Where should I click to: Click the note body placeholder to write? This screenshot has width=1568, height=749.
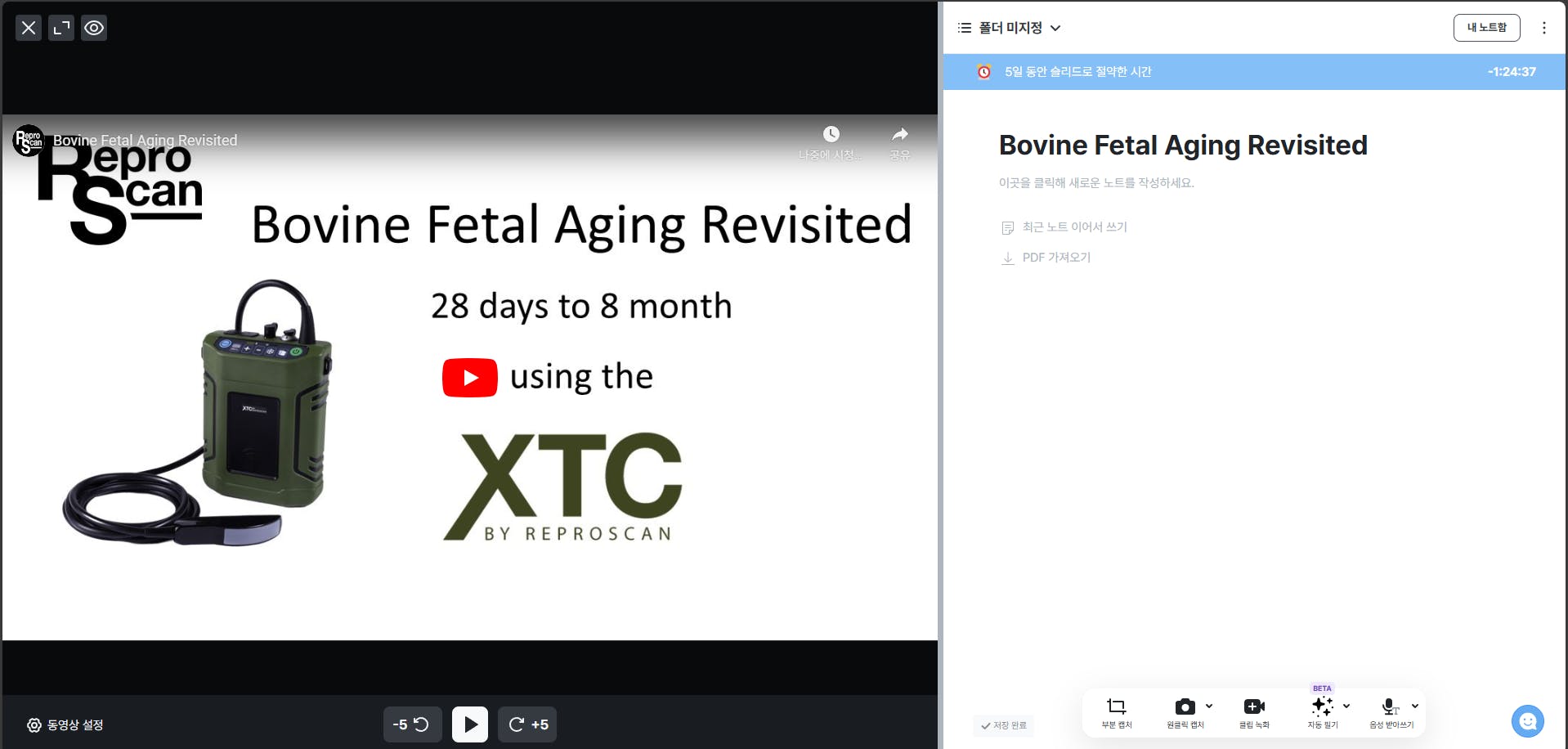[x=1096, y=183]
